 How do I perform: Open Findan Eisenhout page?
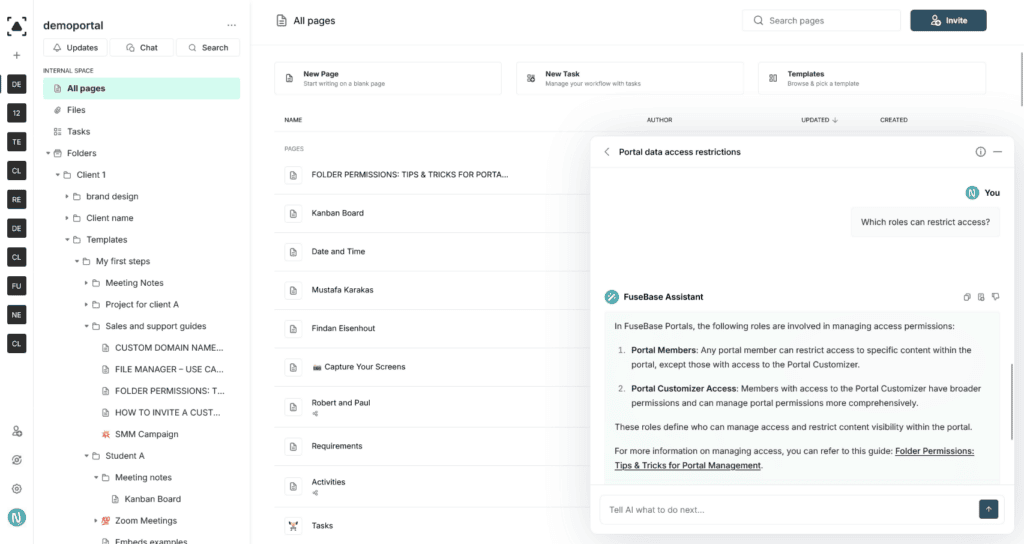[343, 328]
